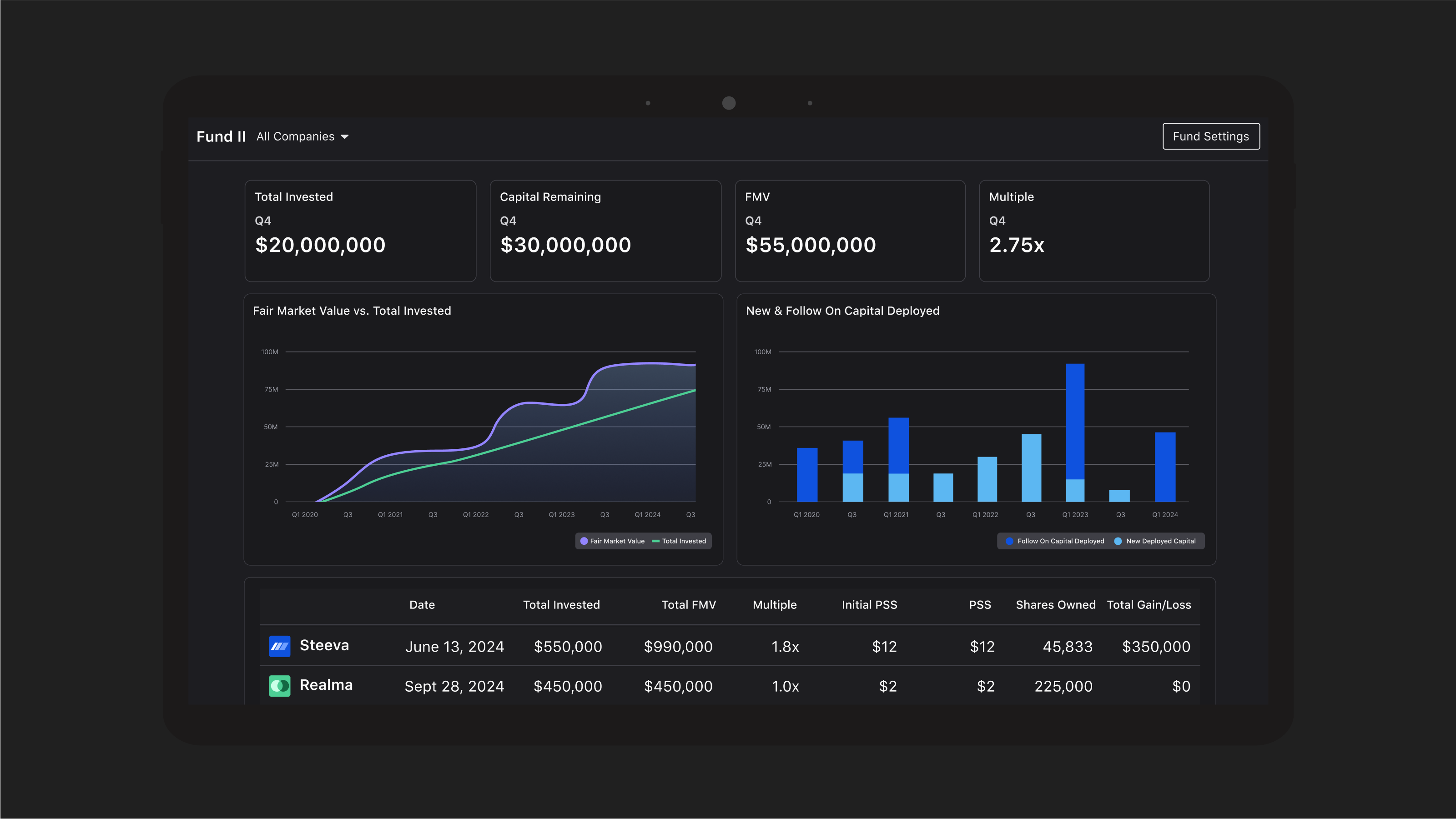
Task: Select the Total Invested legend line icon
Action: 655,541
